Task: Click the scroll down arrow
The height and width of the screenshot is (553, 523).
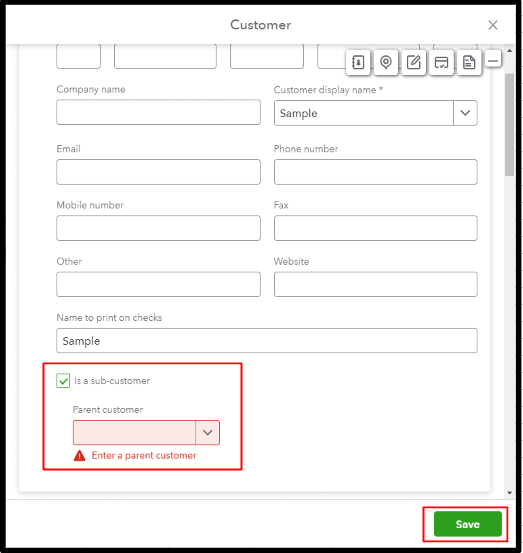Action: click(x=509, y=493)
